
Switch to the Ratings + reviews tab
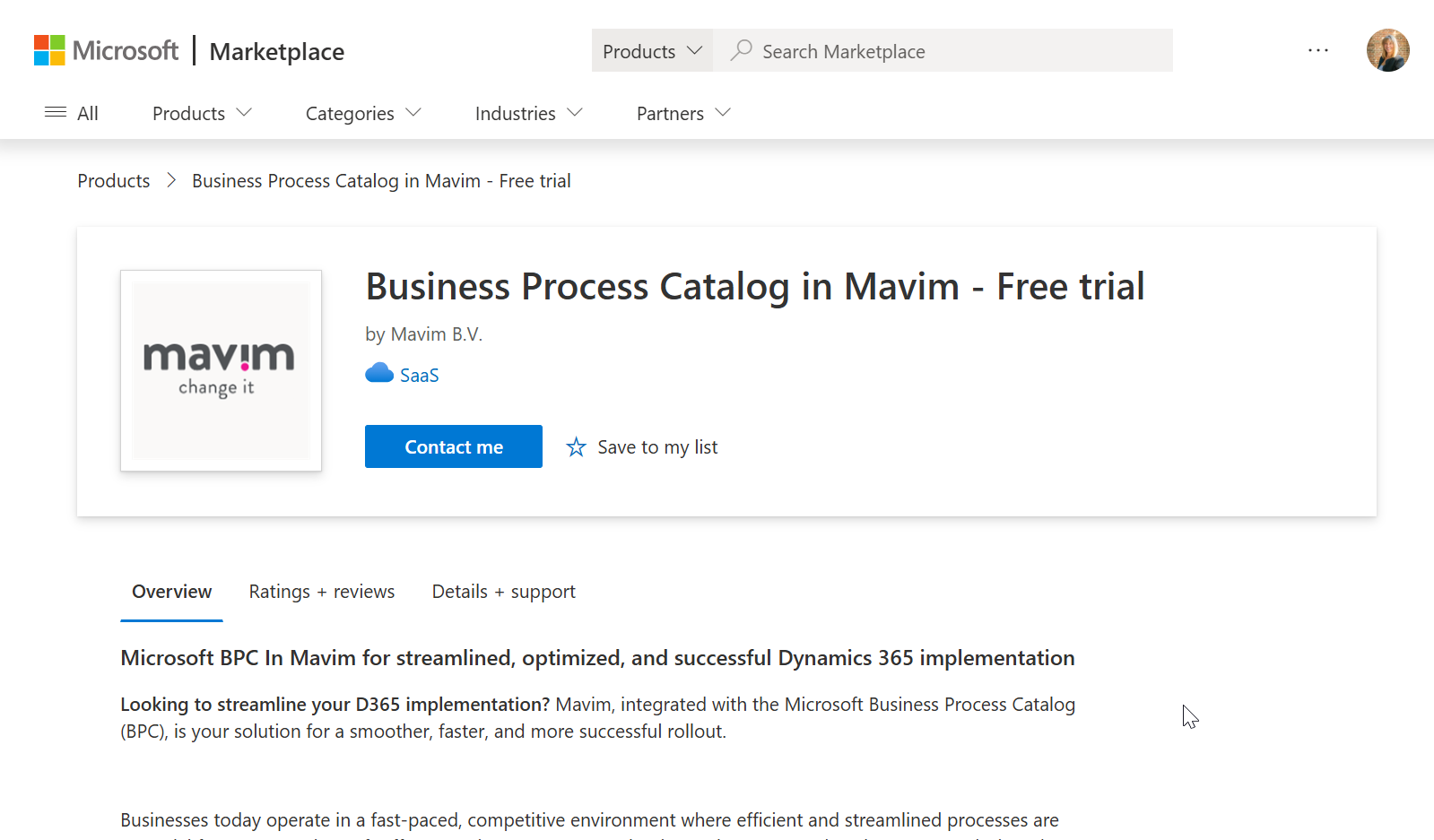(x=321, y=591)
